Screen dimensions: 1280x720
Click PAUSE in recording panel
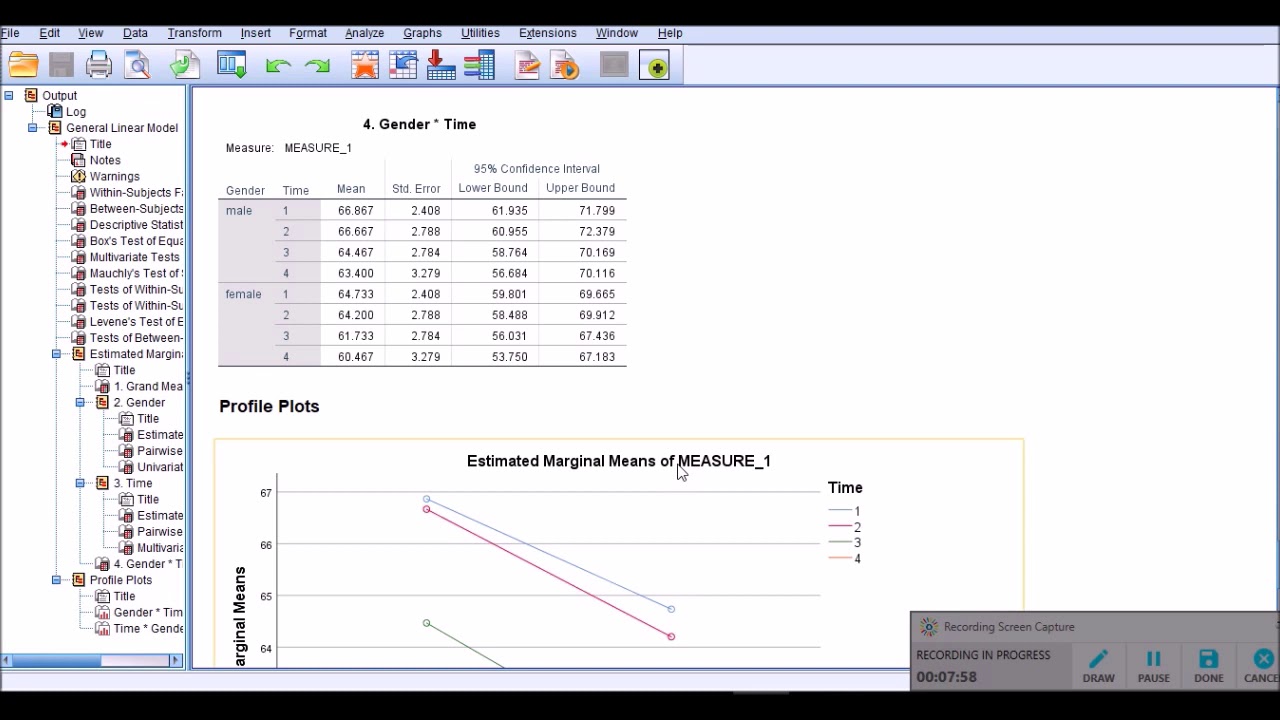coord(1153,666)
